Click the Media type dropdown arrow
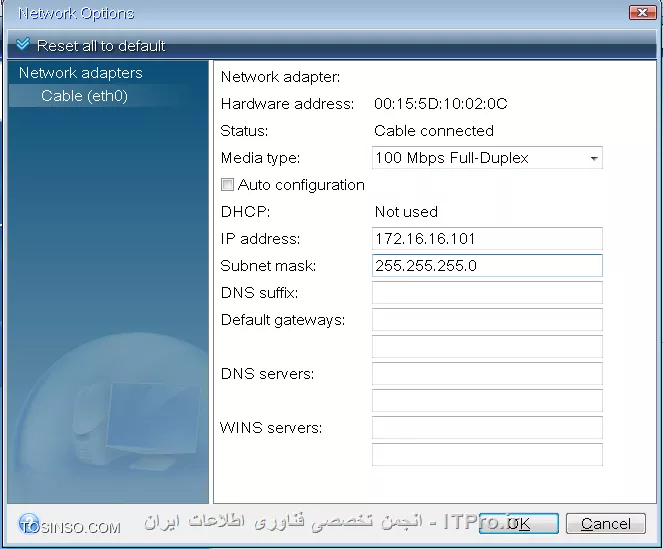This screenshot has height=549, width=663. point(594,159)
